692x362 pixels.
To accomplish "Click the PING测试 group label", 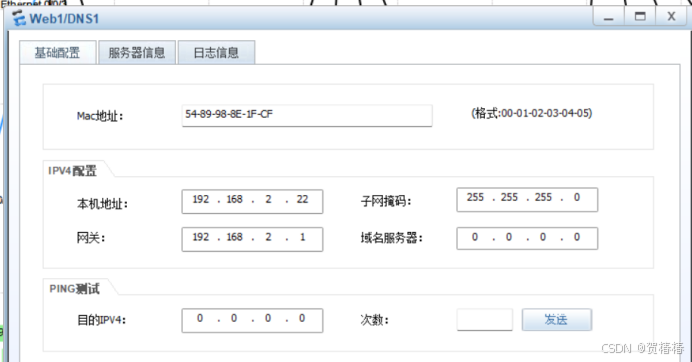I will pos(74,289).
